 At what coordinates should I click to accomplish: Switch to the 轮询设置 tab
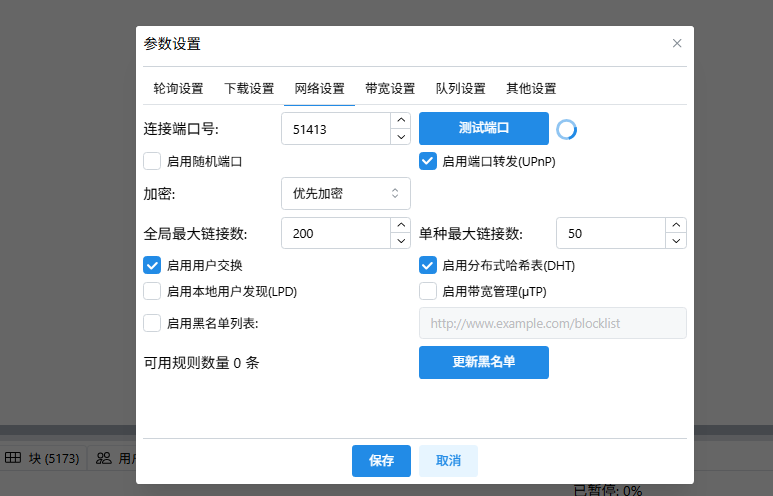178,89
